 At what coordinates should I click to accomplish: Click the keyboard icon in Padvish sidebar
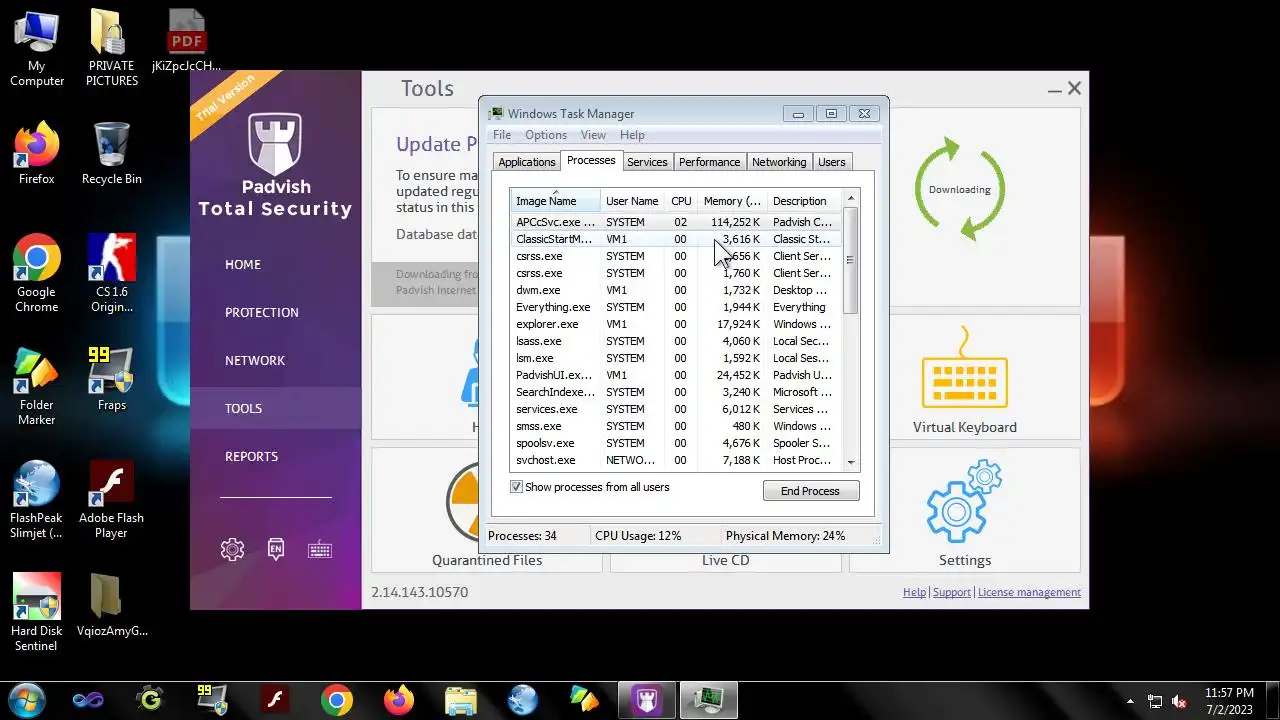tap(320, 549)
